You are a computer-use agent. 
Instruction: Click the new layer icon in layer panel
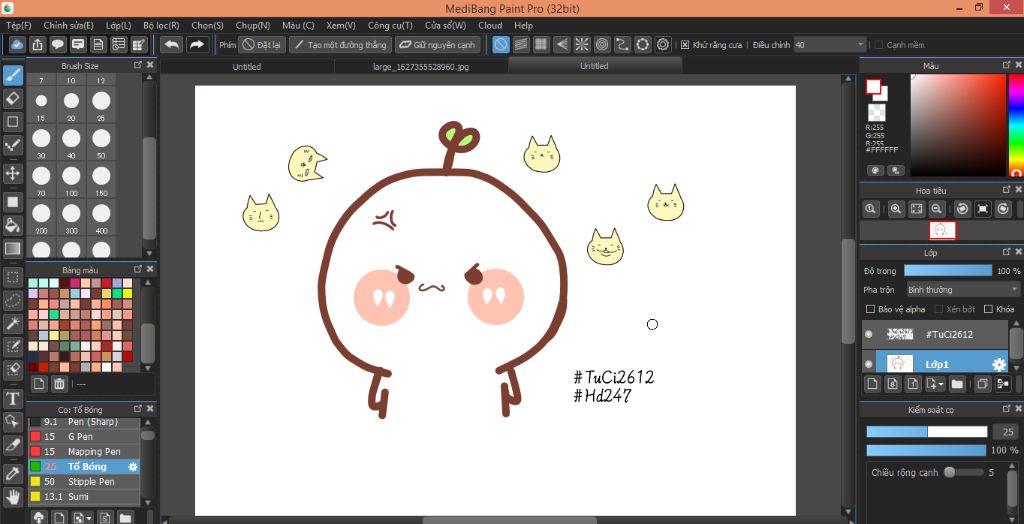click(872, 384)
